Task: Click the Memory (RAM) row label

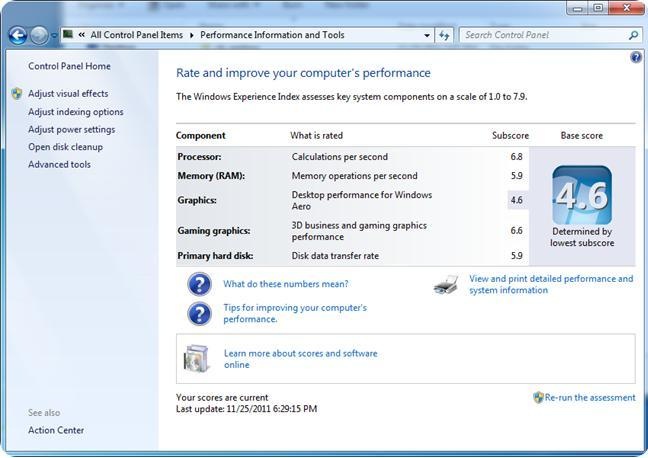Action: pyautogui.click(x=211, y=176)
